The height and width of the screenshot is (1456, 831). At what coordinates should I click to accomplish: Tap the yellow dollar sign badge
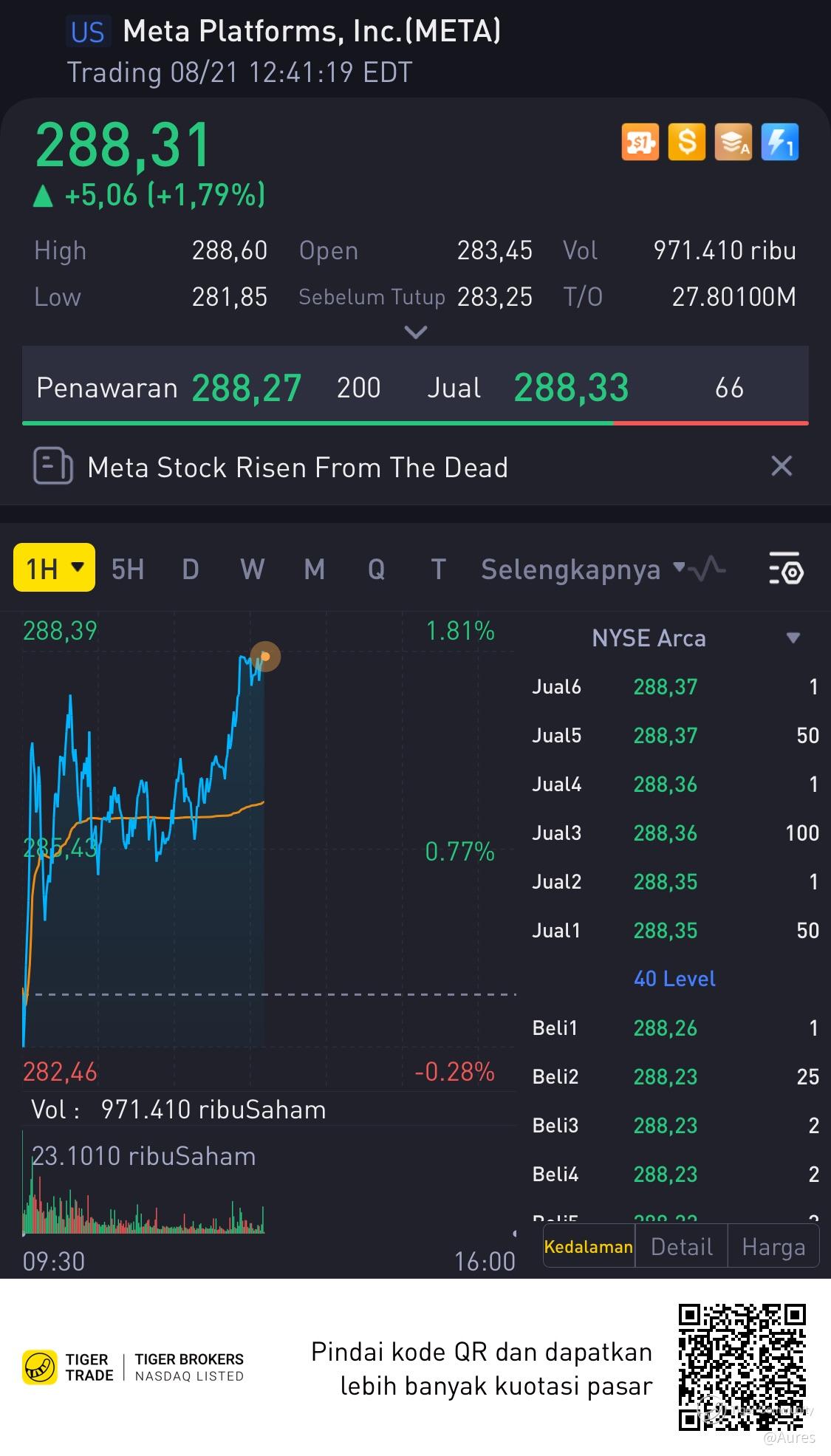coord(686,142)
